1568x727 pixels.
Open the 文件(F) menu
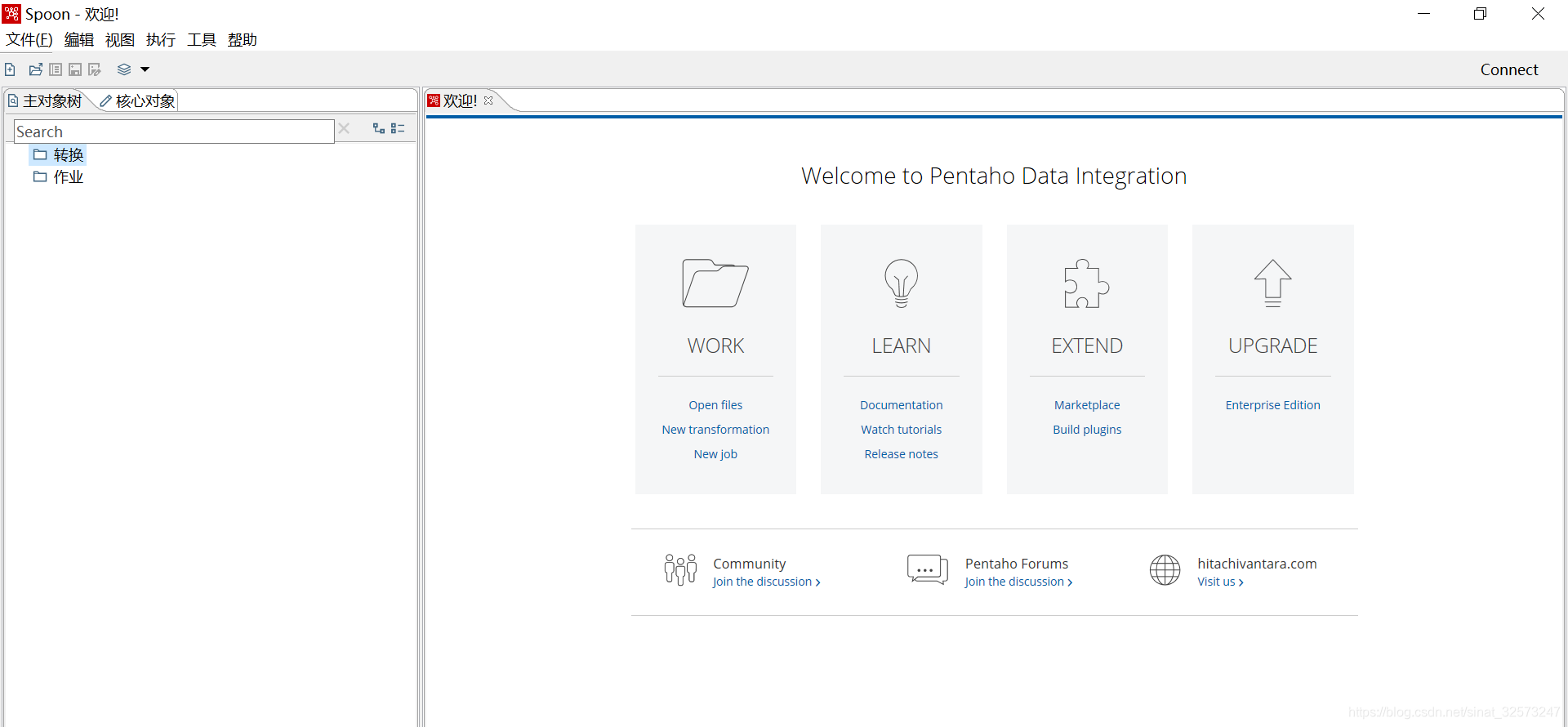(29, 39)
